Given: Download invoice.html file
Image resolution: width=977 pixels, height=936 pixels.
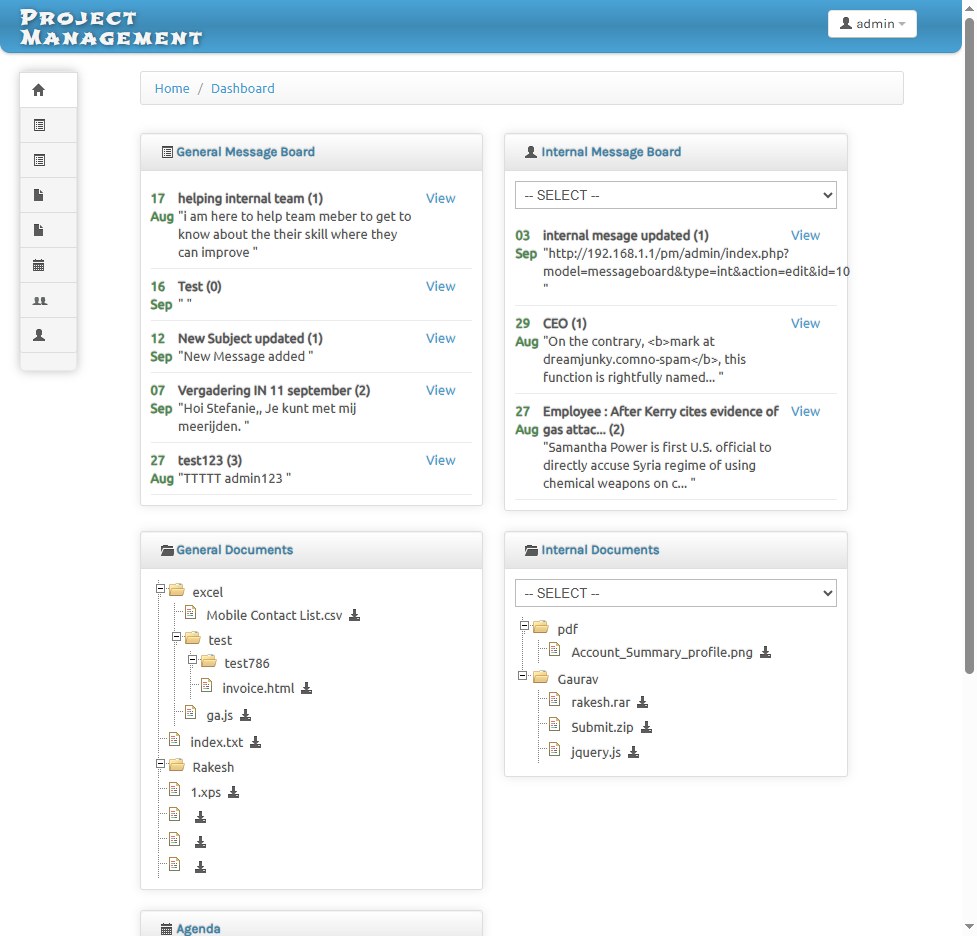Looking at the screenshot, I should click(x=307, y=688).
